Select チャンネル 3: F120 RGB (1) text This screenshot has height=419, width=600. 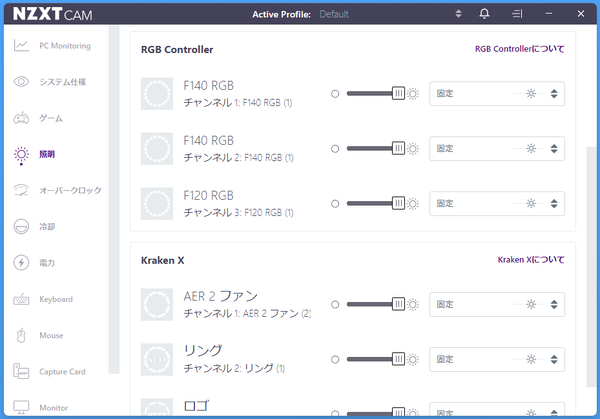pos(238,213)
